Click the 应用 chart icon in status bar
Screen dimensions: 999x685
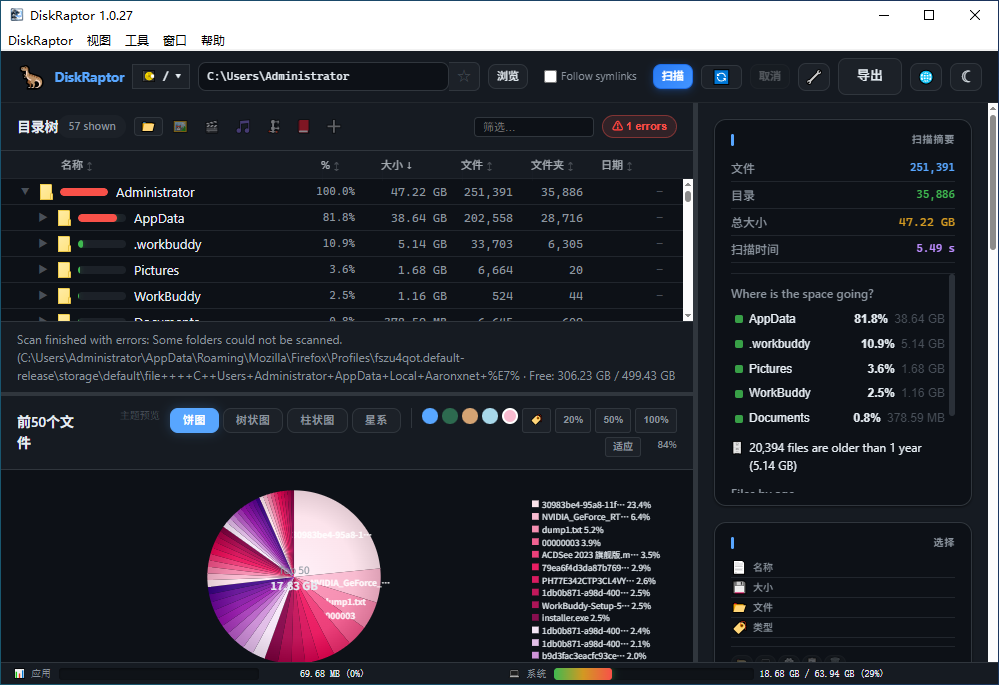(19, 674)
